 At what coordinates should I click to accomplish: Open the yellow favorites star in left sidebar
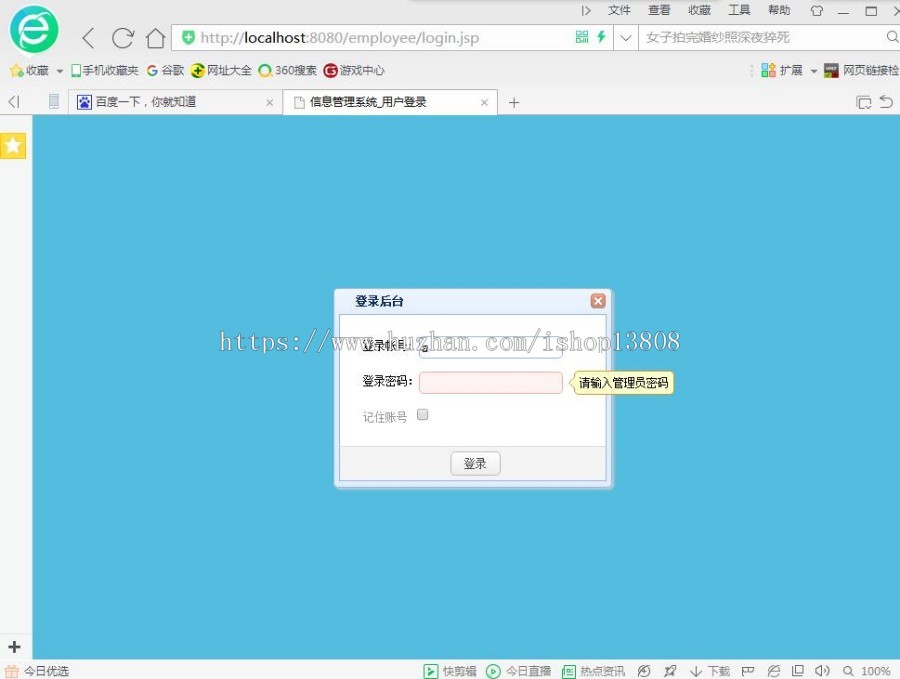(13, 145)
